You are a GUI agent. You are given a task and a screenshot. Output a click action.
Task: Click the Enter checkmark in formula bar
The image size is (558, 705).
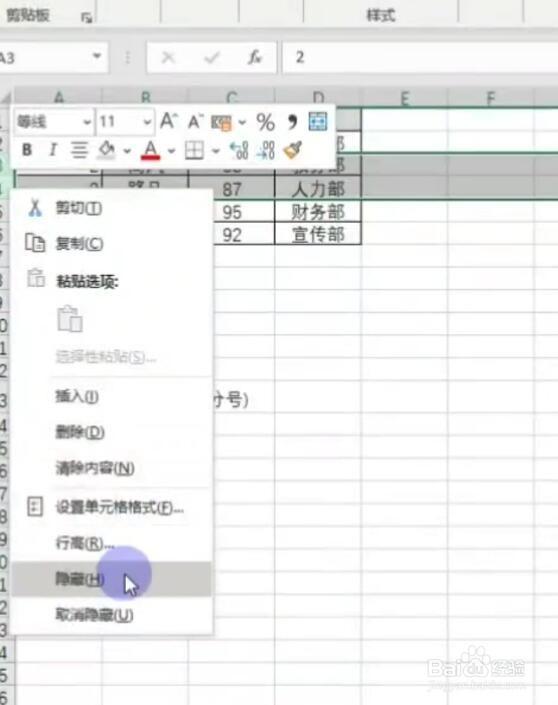coord(212,58)
